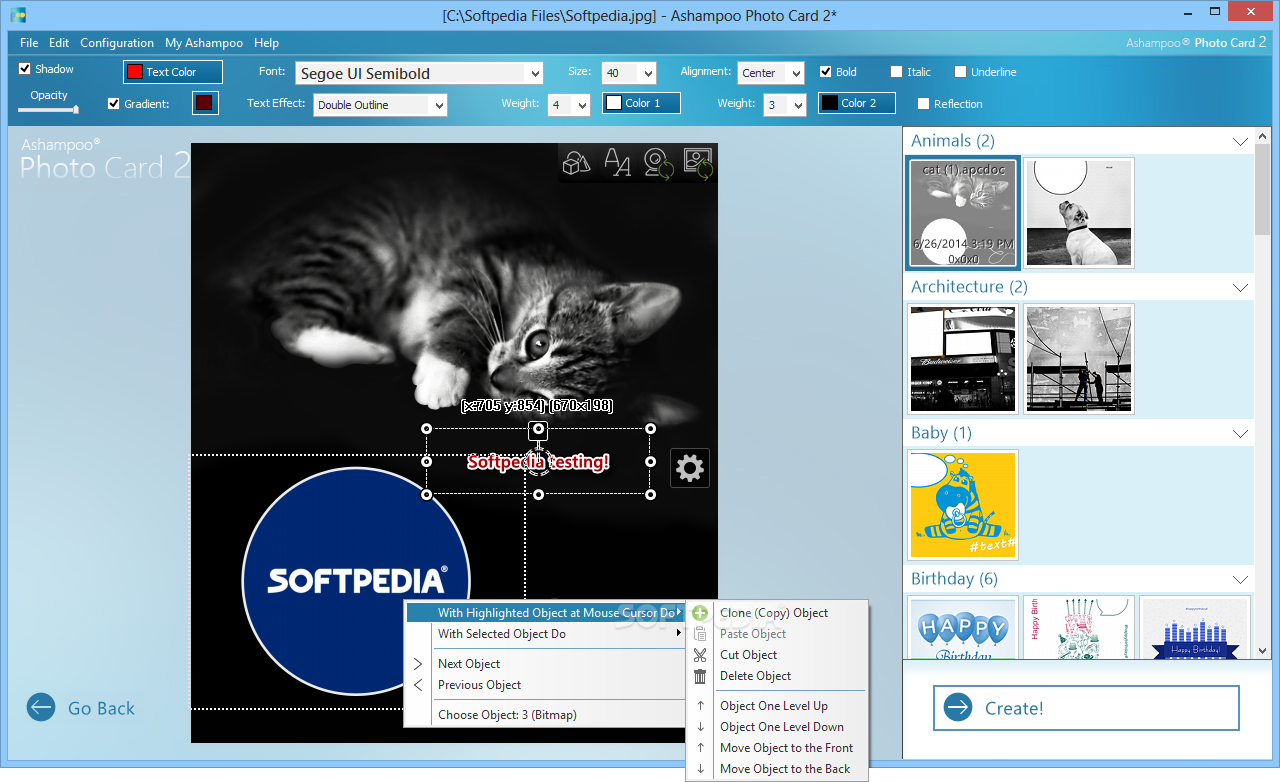Open the Edit menu
The height and width of the screenshot is (782, 1280).
pyautogui.click(x=59, y=43)
